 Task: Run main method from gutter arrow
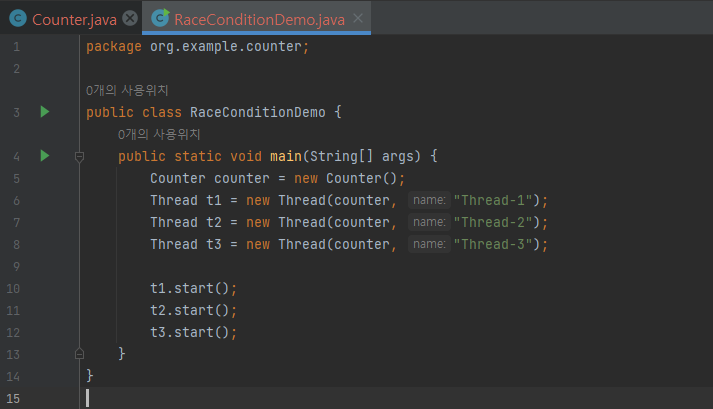pos(45,156)
